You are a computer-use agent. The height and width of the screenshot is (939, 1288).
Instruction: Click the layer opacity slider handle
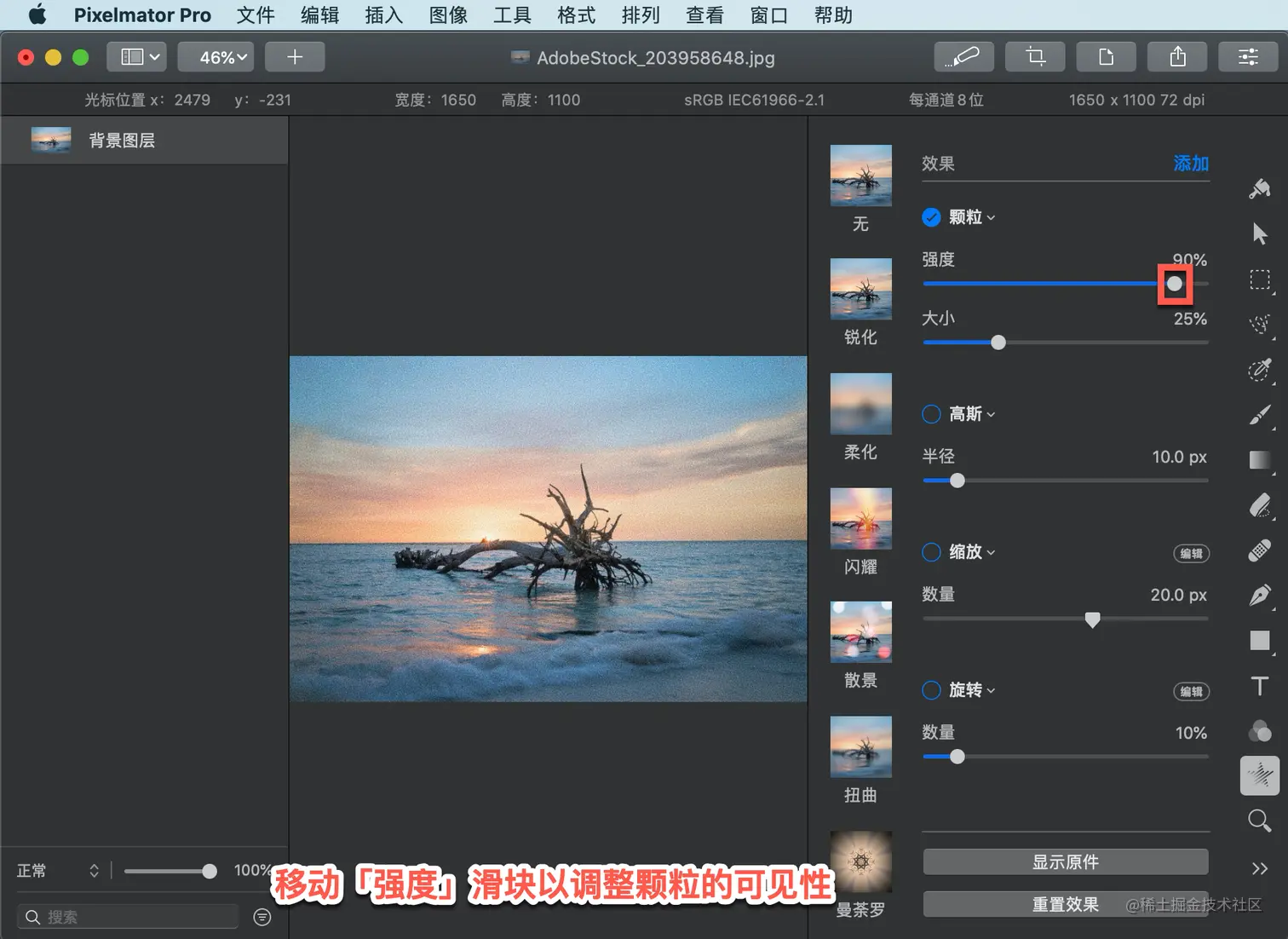(210, 871)
